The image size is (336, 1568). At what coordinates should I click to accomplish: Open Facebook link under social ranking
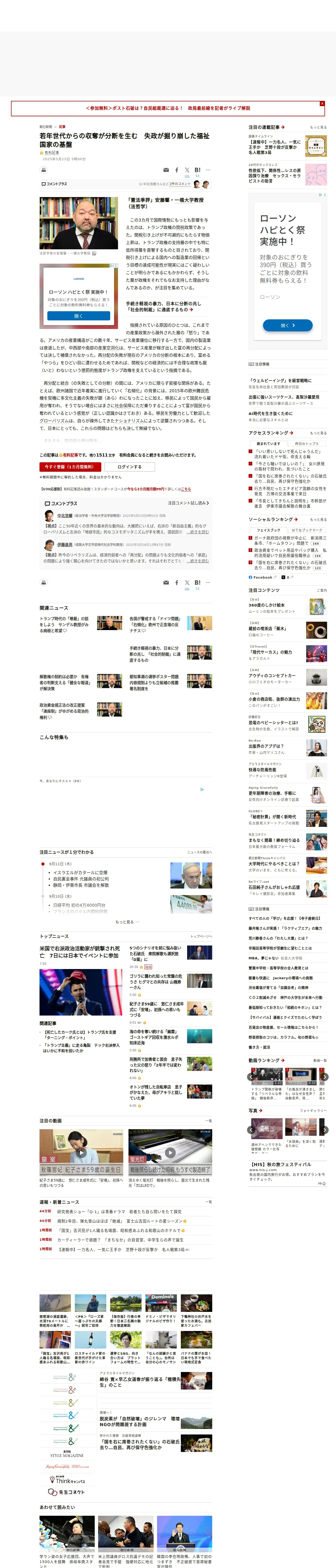[262, 577]
